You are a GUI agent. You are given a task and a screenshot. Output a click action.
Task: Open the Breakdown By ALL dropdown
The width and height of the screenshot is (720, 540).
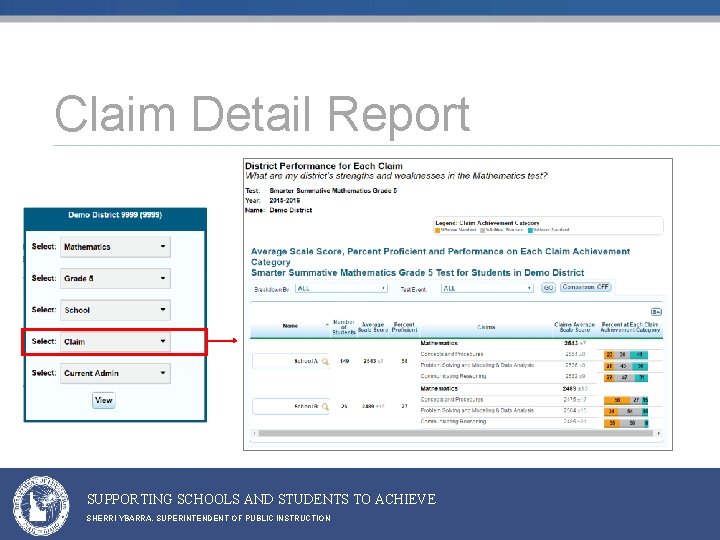342,288
